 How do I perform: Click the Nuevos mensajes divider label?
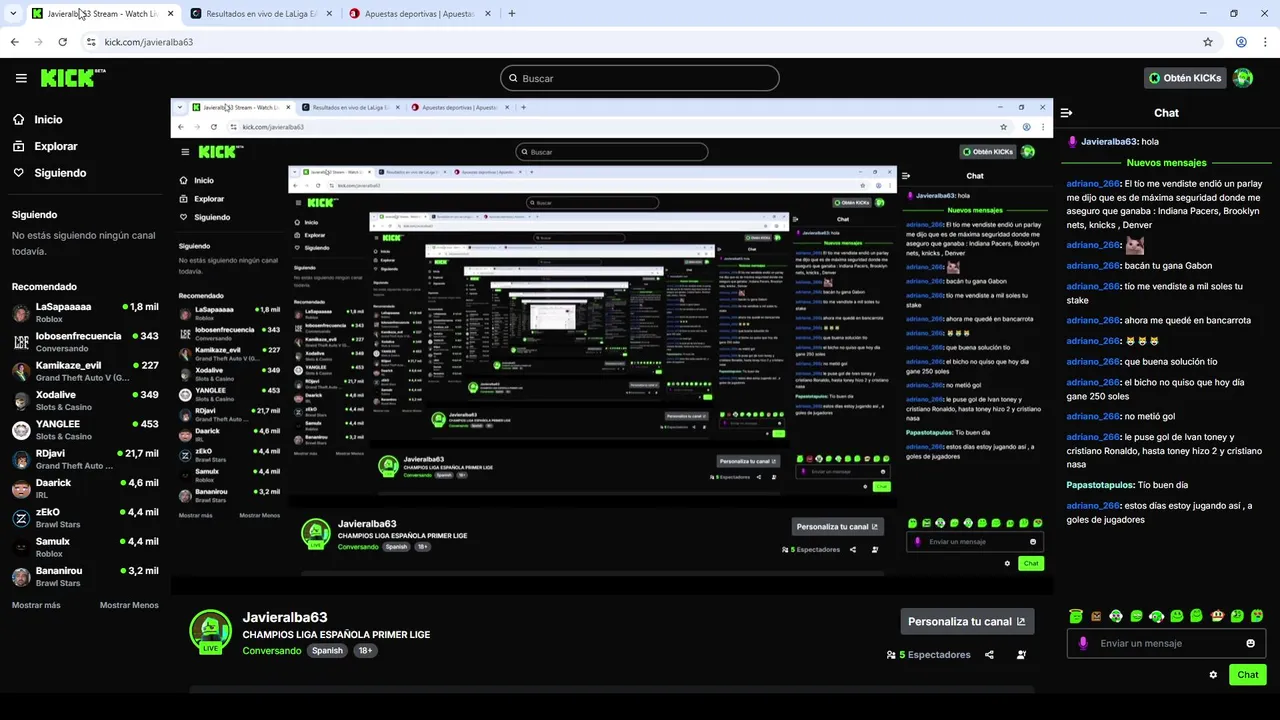tap(1166, 162)
